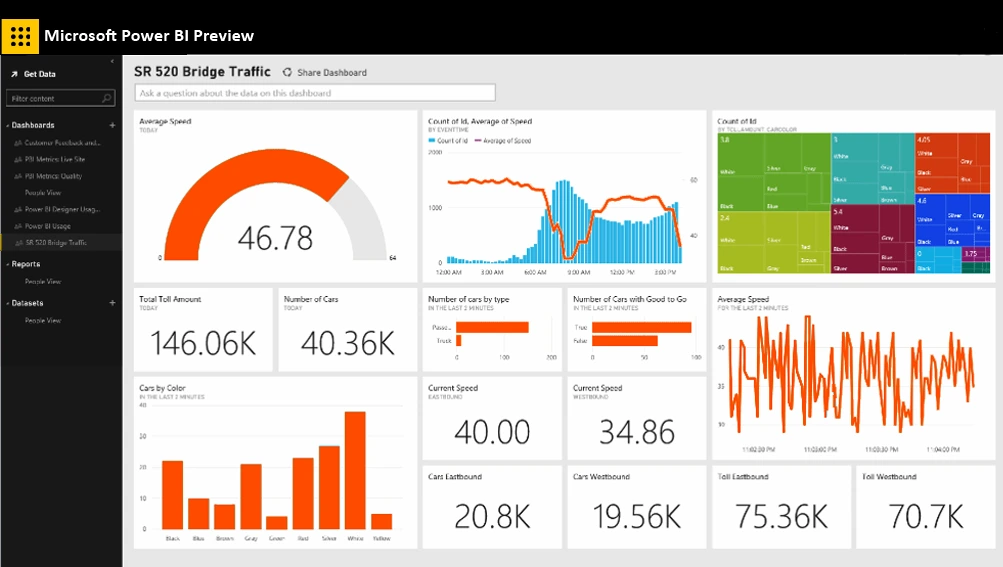The width and height of the screenshot is (1003, 567).
Task: Click the SR 520 Bridge Traffic dashboard title
Action: (202, 72)
